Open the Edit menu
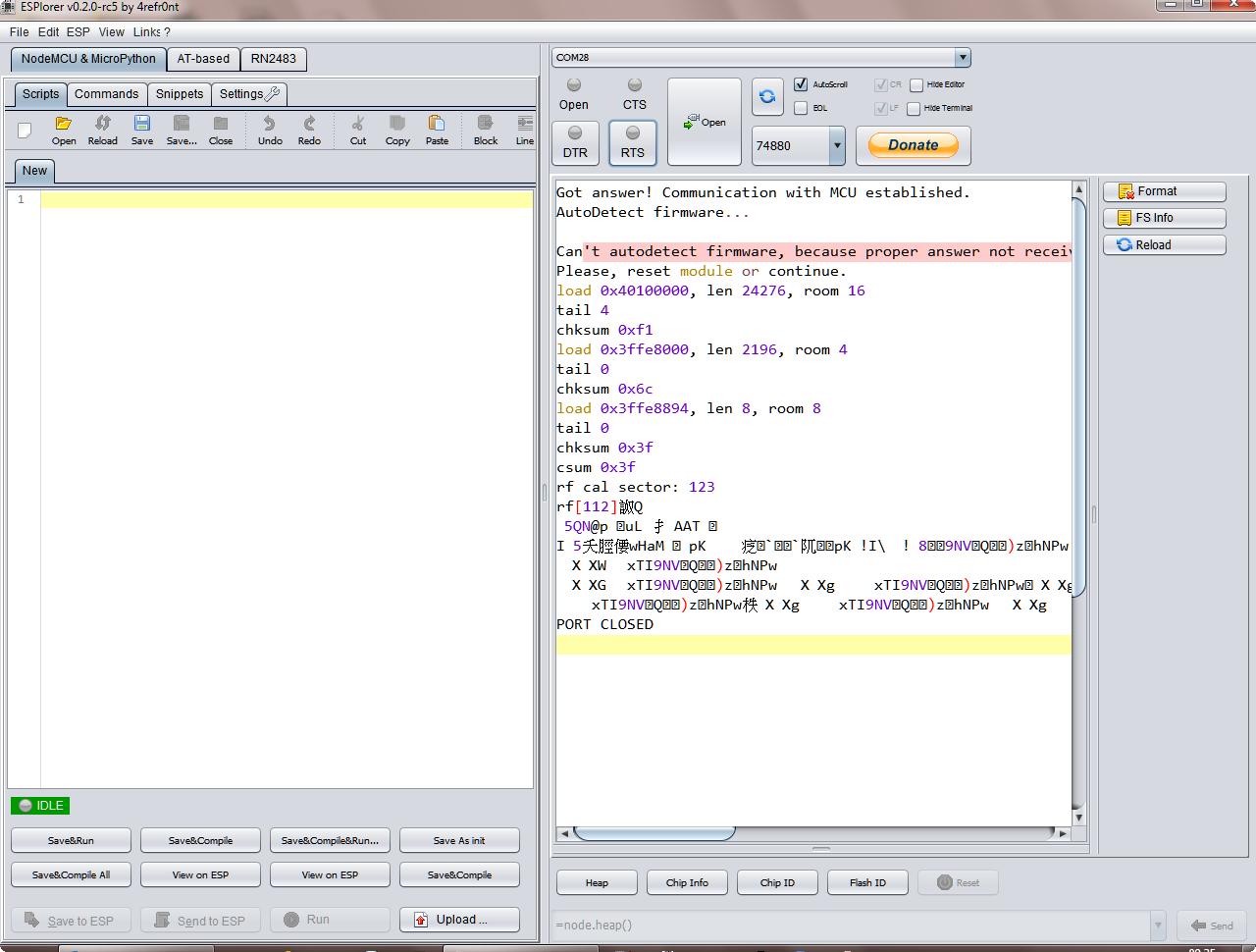This screenshot has height=952, width=1256. pyautogui.click(x=49, y=32)
